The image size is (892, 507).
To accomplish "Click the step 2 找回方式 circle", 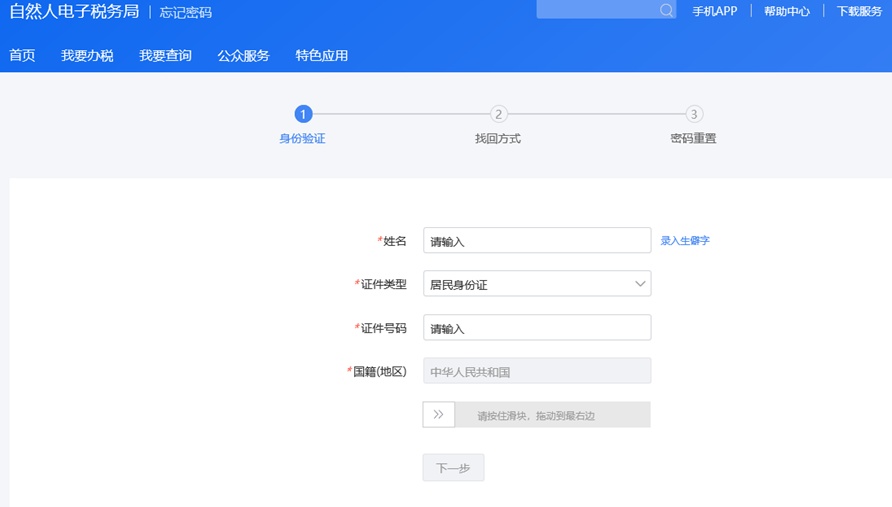I will click(498, 114).
